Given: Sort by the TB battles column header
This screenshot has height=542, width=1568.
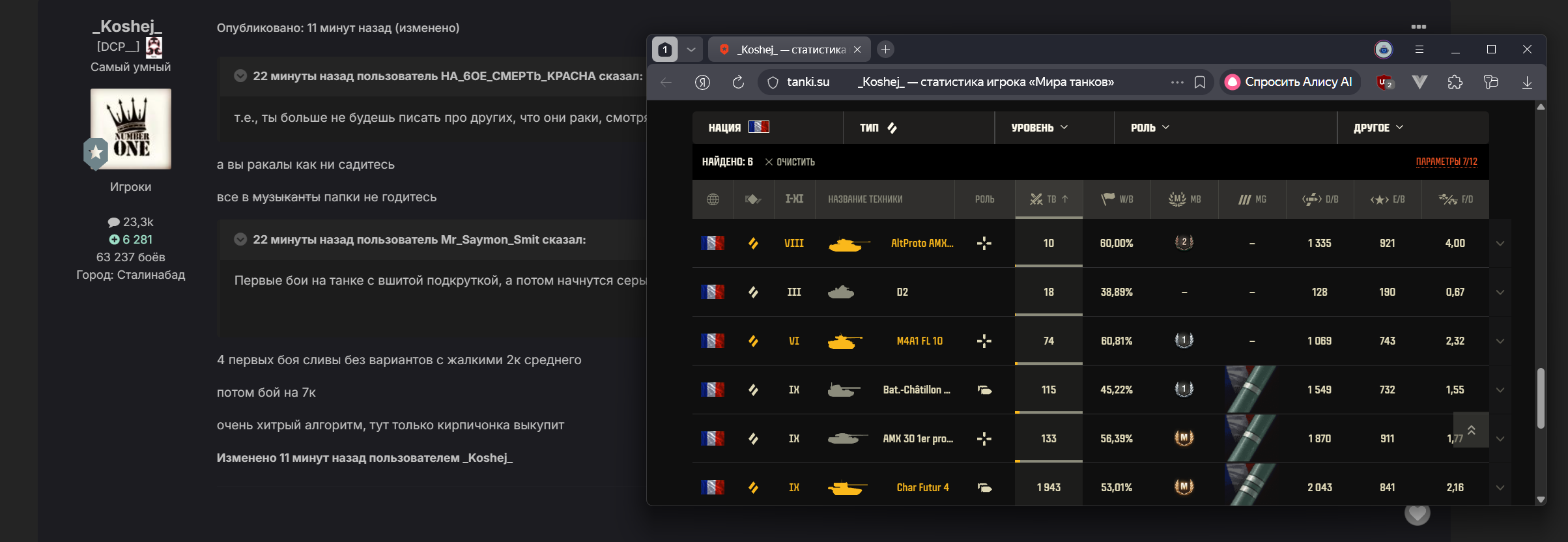Looking at the screenshot, I should (1049, 199).
